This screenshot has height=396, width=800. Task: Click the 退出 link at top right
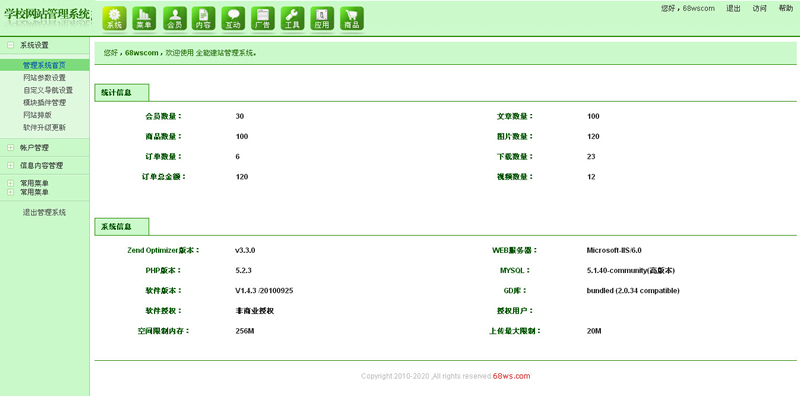tap(734, 8)
